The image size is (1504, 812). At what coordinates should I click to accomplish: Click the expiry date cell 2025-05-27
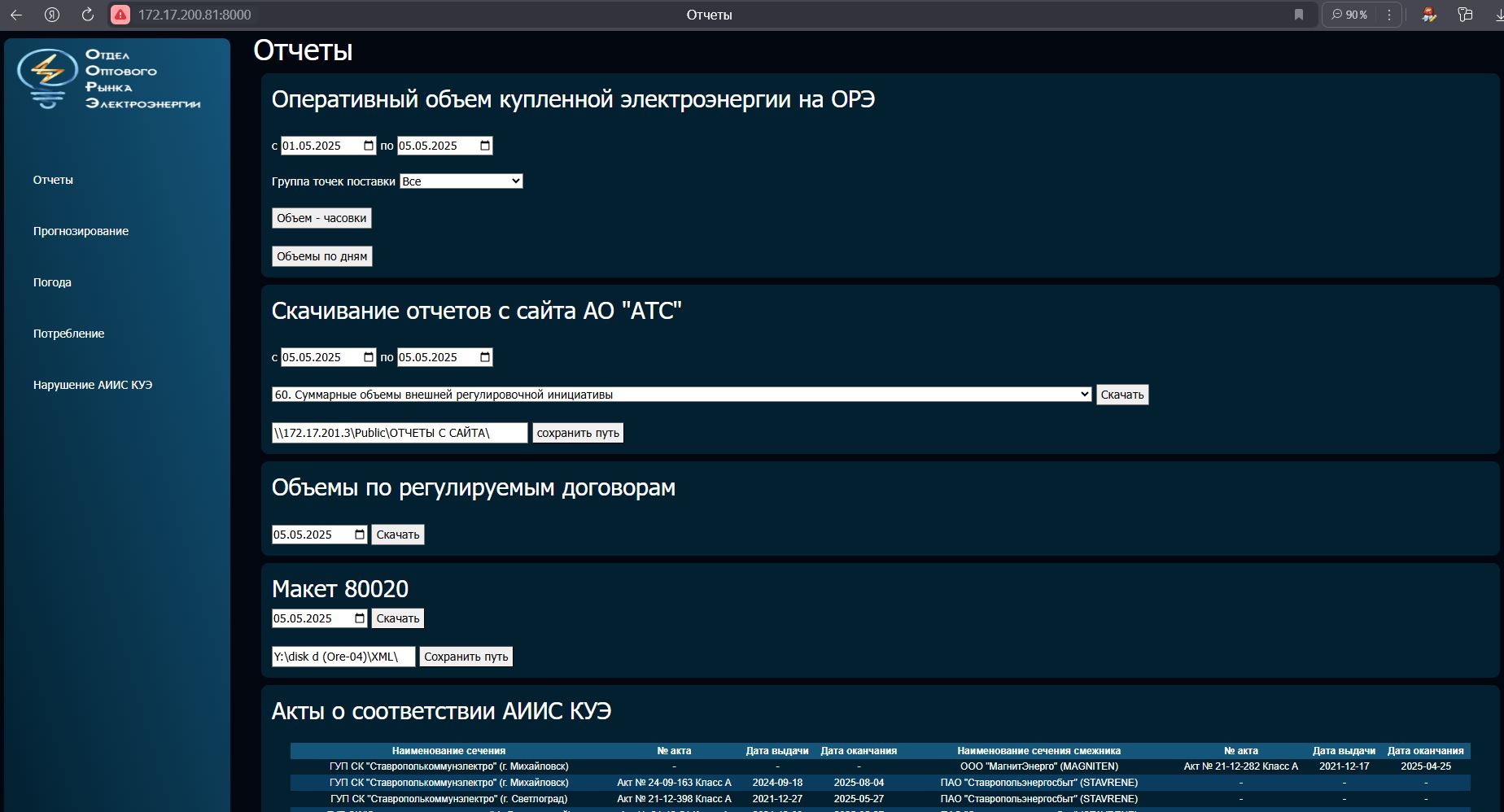859,799
